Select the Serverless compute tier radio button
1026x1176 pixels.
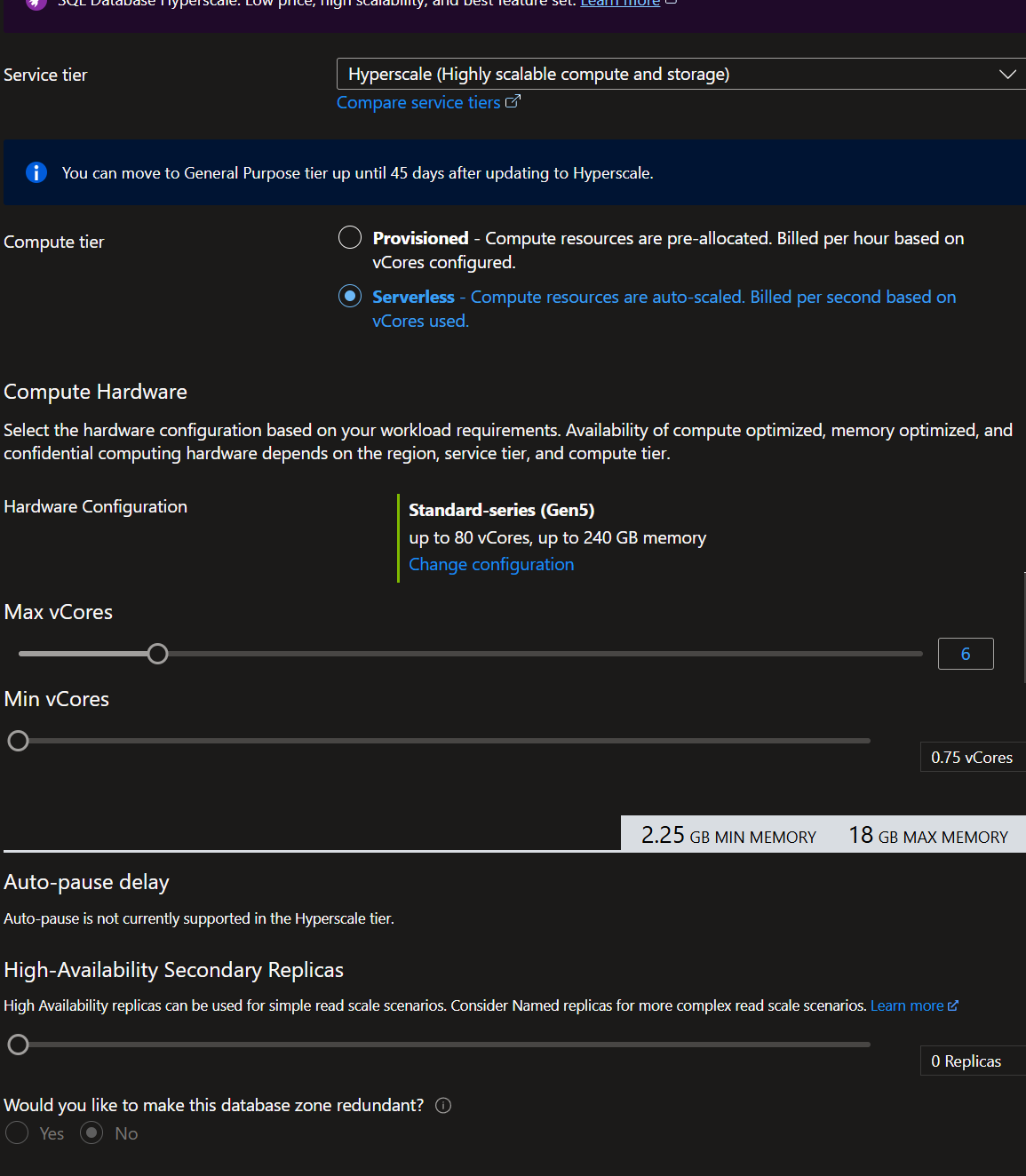click(350, 296)
